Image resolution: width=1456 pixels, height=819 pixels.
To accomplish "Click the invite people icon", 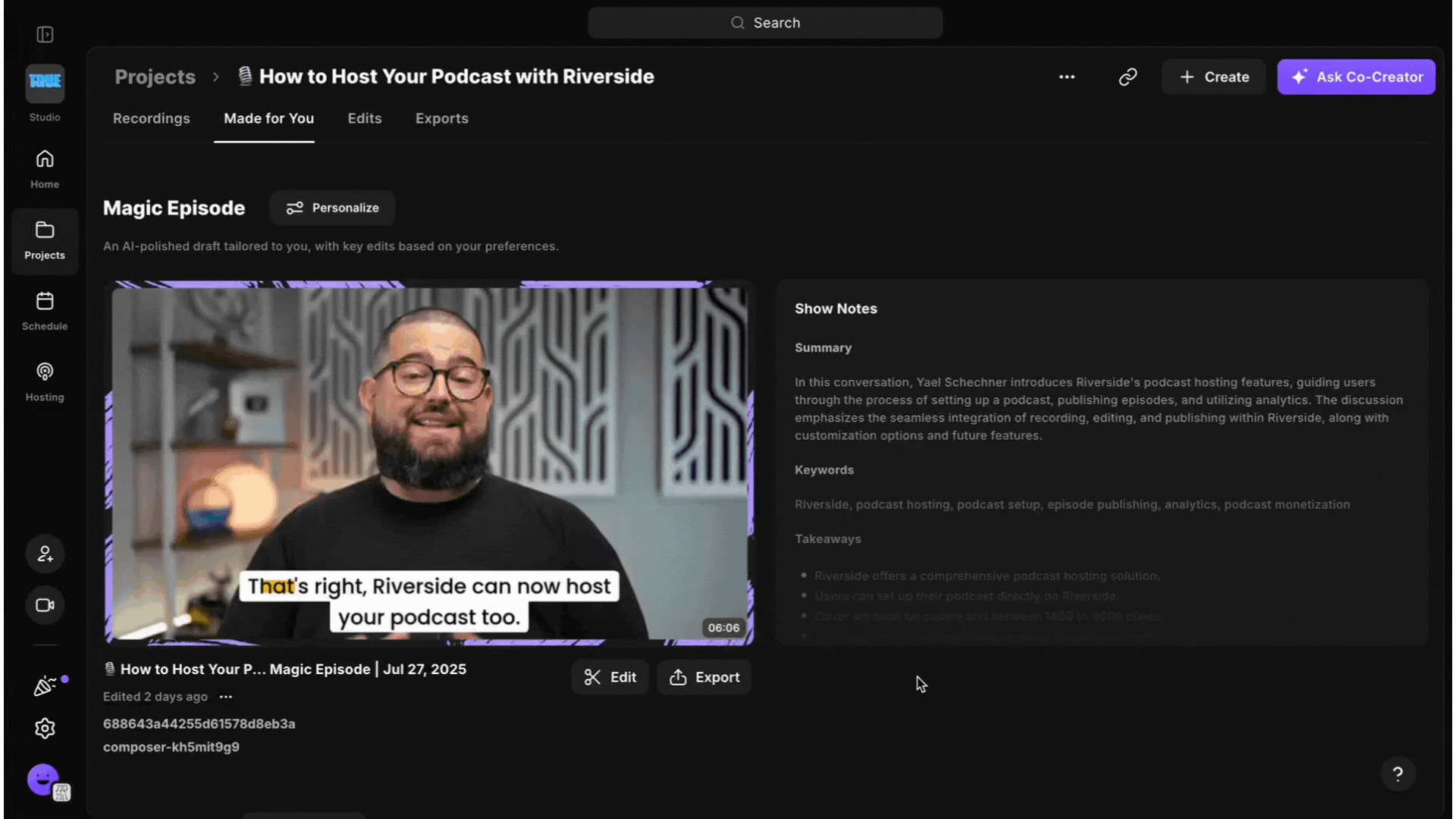I will 45,554.
